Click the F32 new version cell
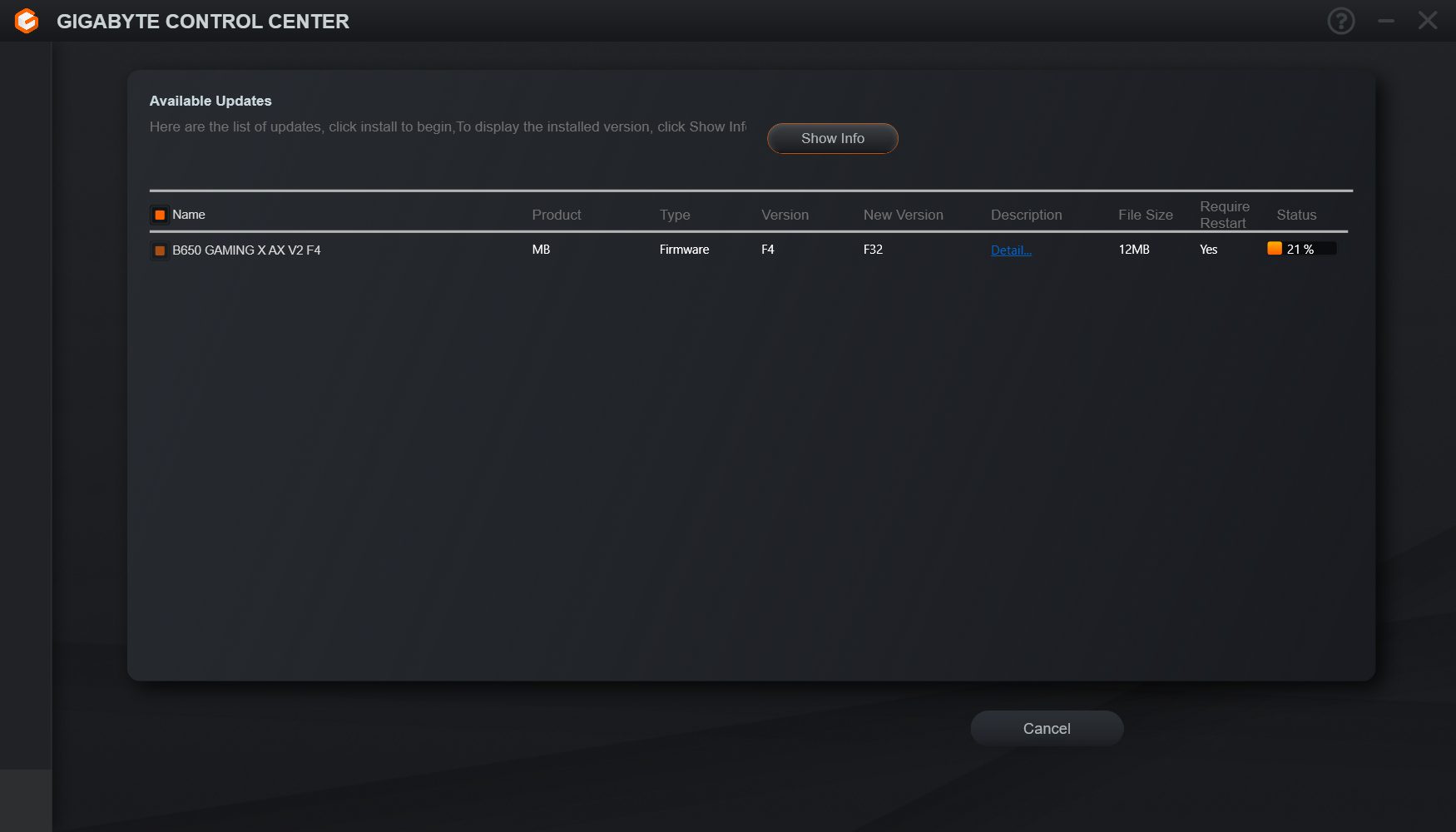Viewport: 1456px width, 832px height. point(873,250)
